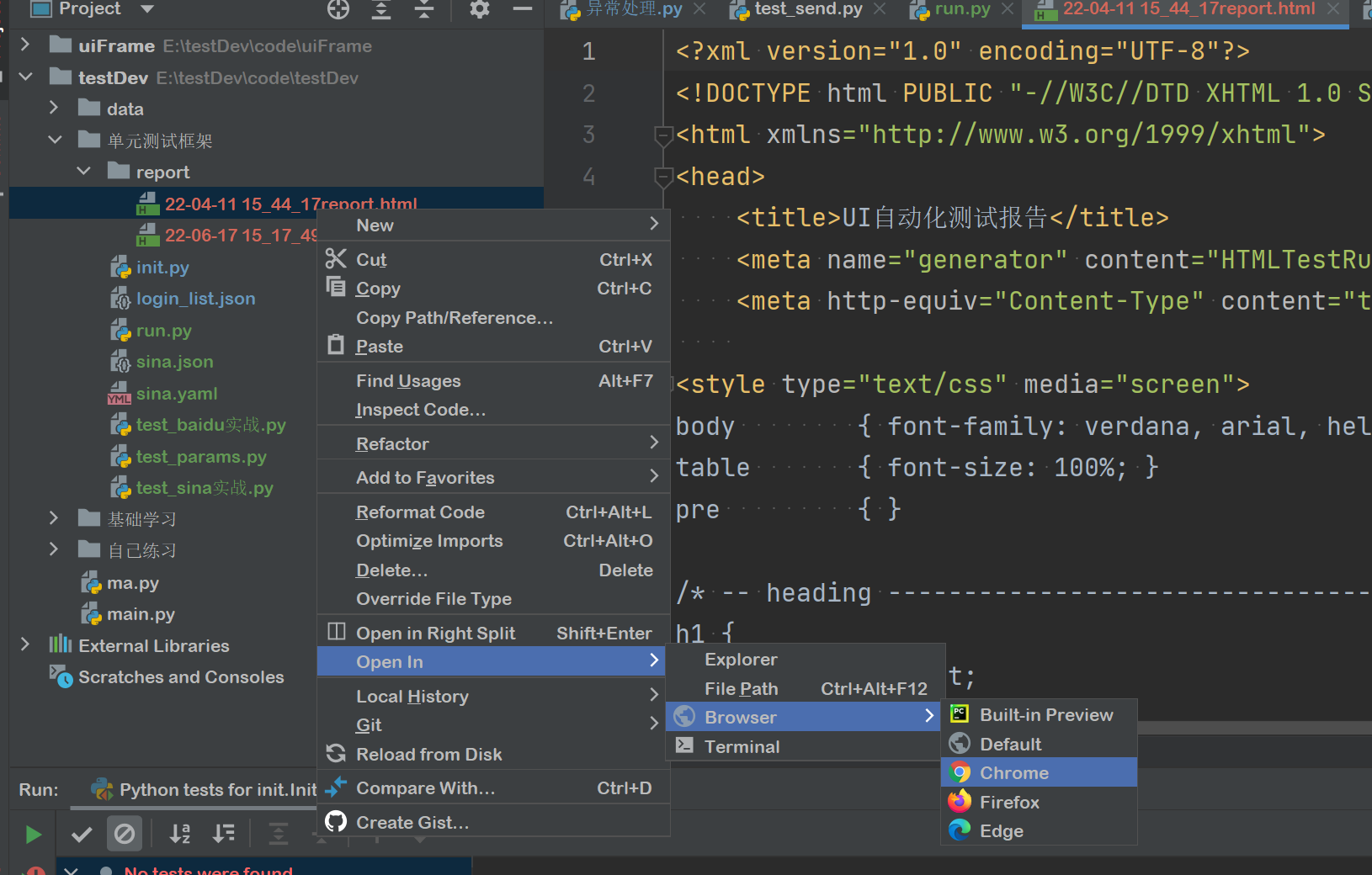Collapse the report folder in tree
The width and height of the screenshot is (1372, 875).
click(x=83, y=172)
